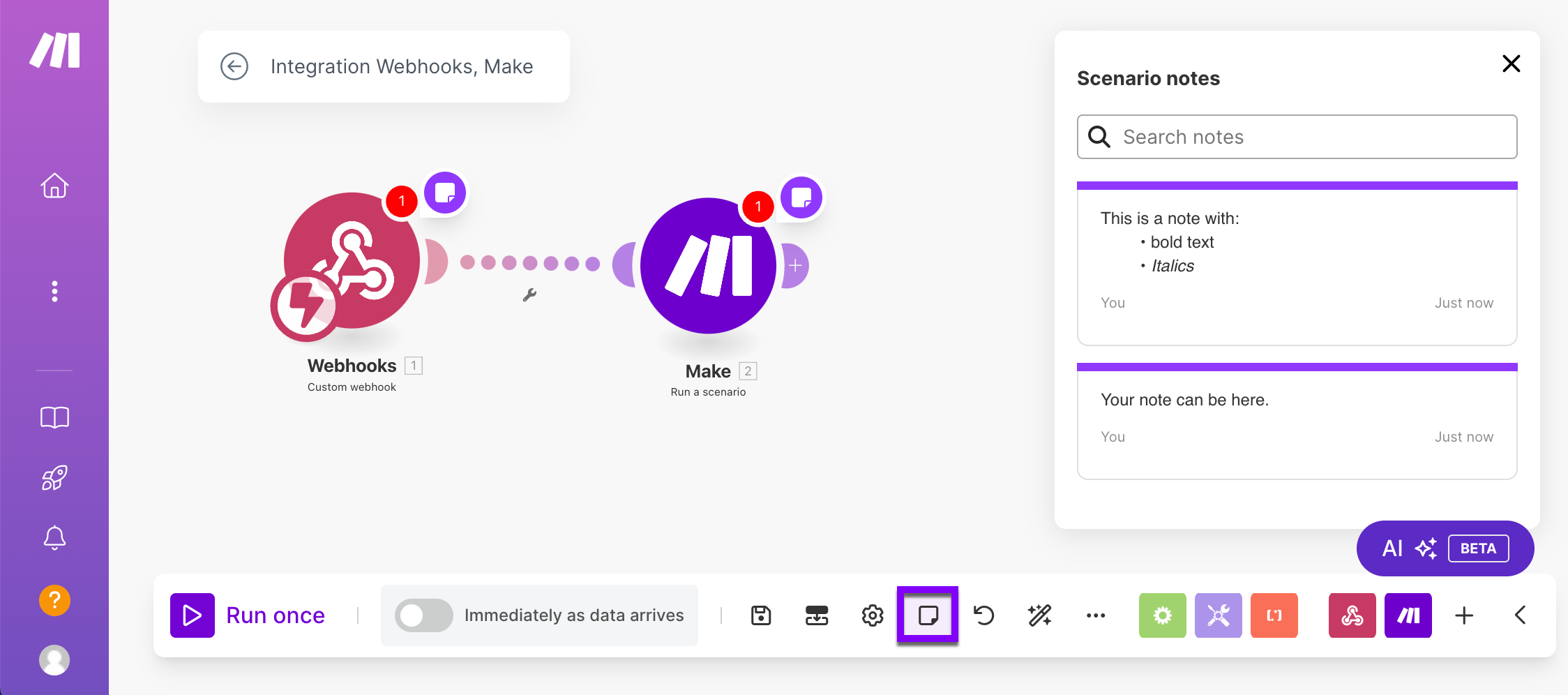The width and height of the screenshot is (1568, 695).
Task: Toggle the scenario scheduling switch
Action: (x=423, y=615)
